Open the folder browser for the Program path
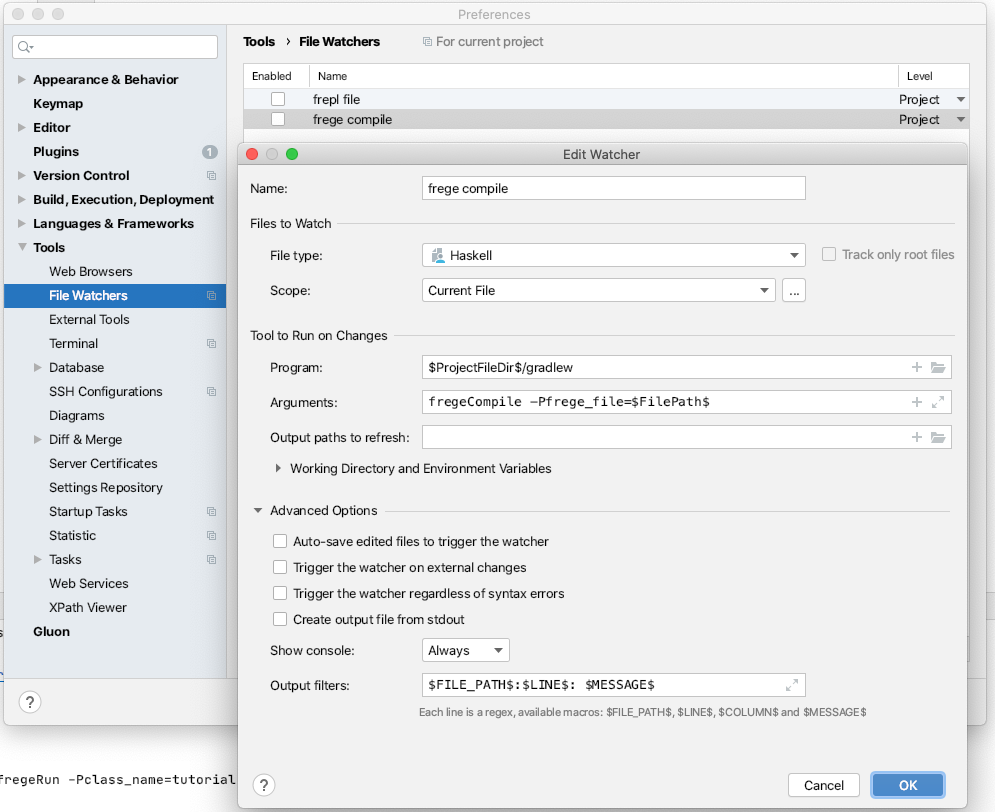The image size is (995, 812). 938,367
